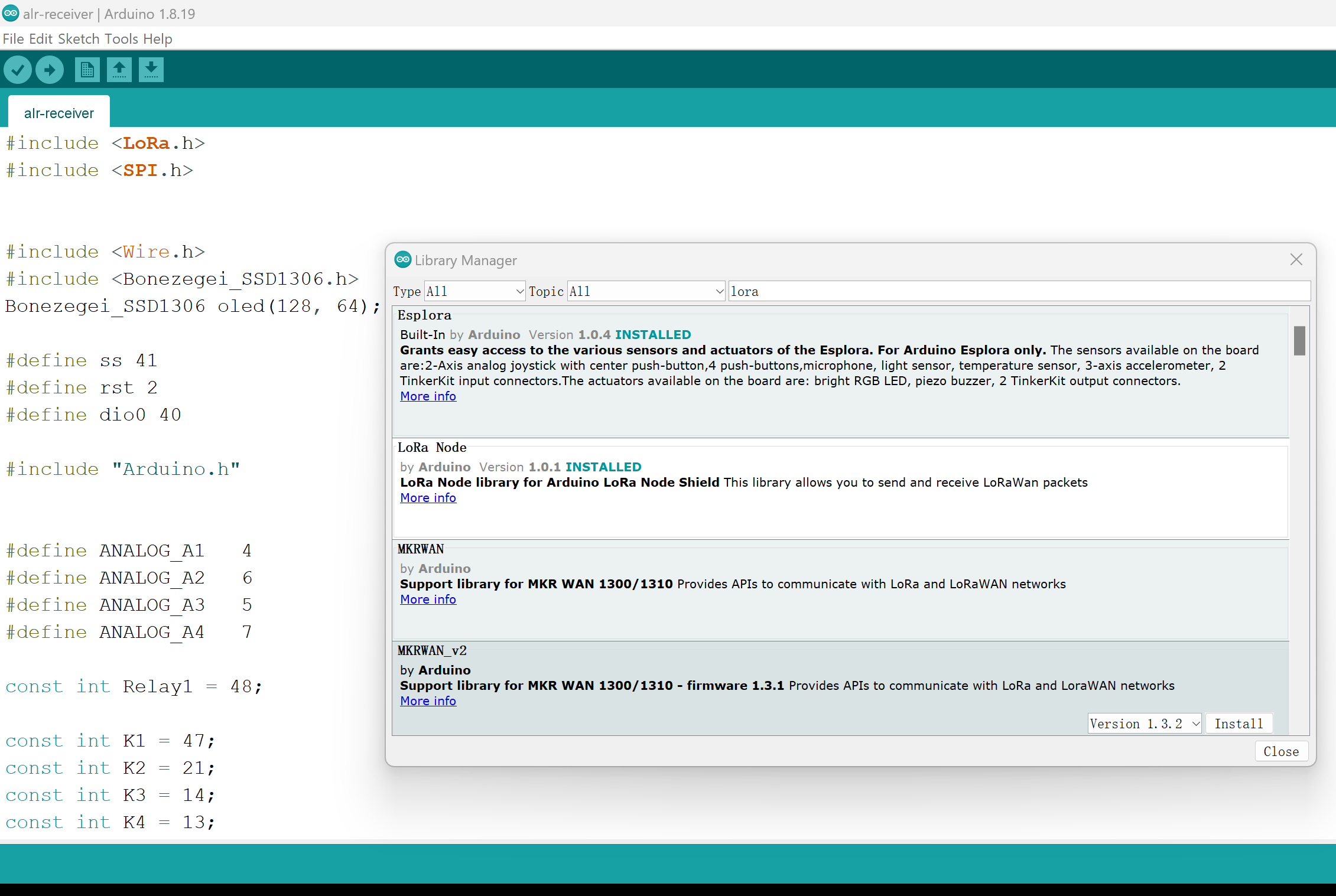Viewport: 1336px width, 896px height.
Task: Create a new sketch via toolbar icon
Action: coord(87,70)
